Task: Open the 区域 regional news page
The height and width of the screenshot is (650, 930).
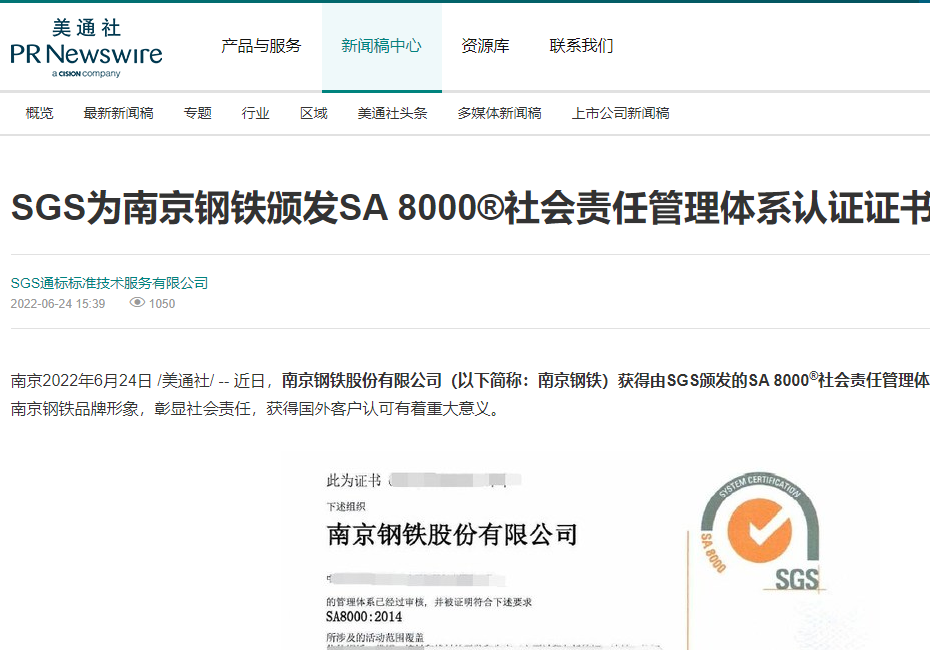Action: 313,113
